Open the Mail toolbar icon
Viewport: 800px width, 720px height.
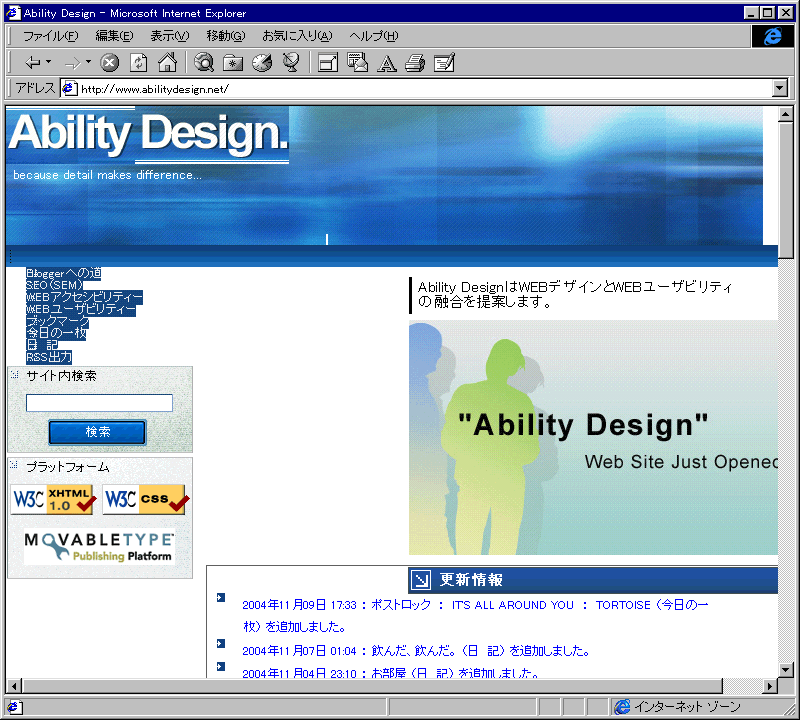pos(357,63)
